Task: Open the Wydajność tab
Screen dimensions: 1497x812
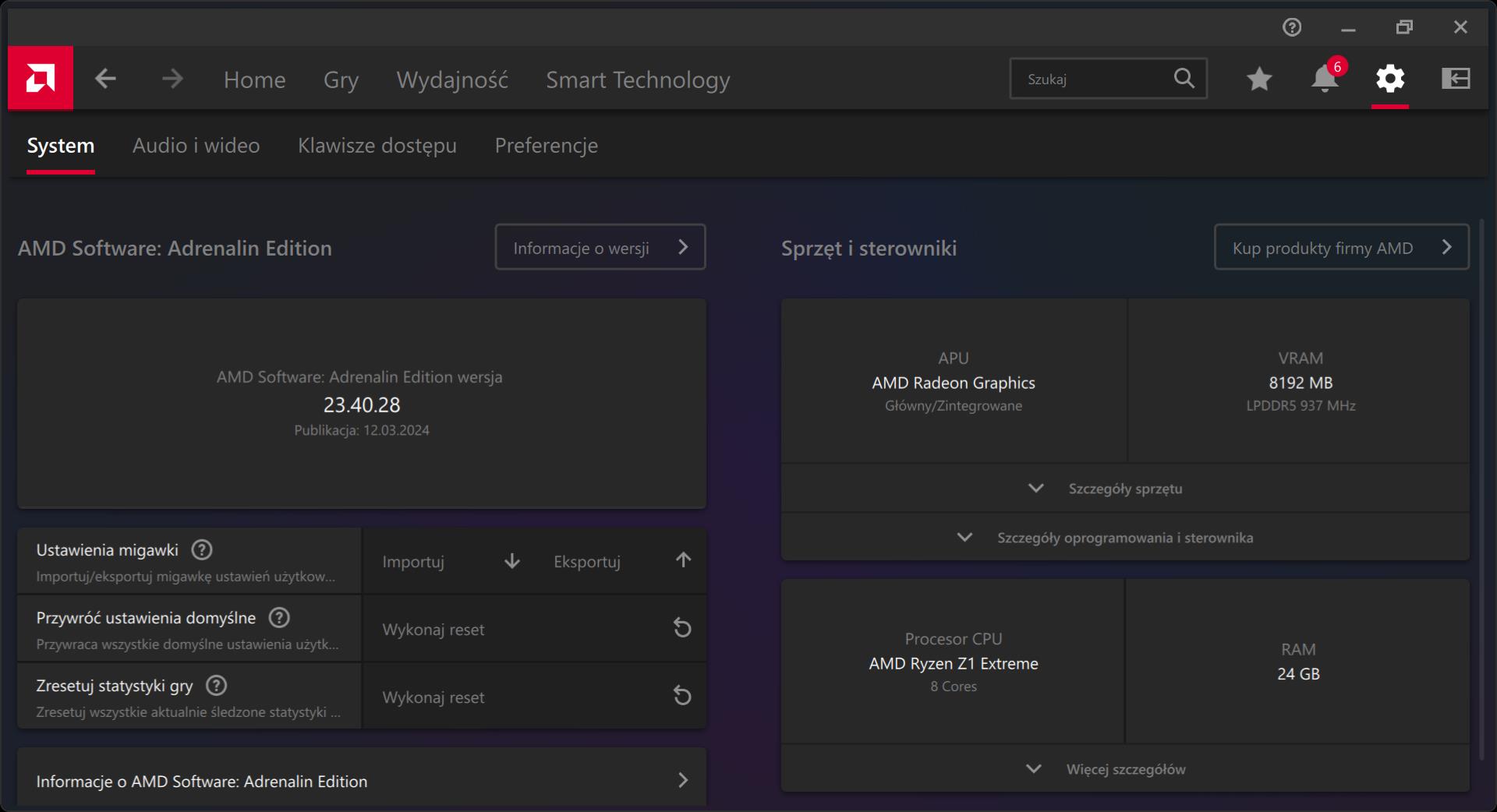Action: pos(452,79)
